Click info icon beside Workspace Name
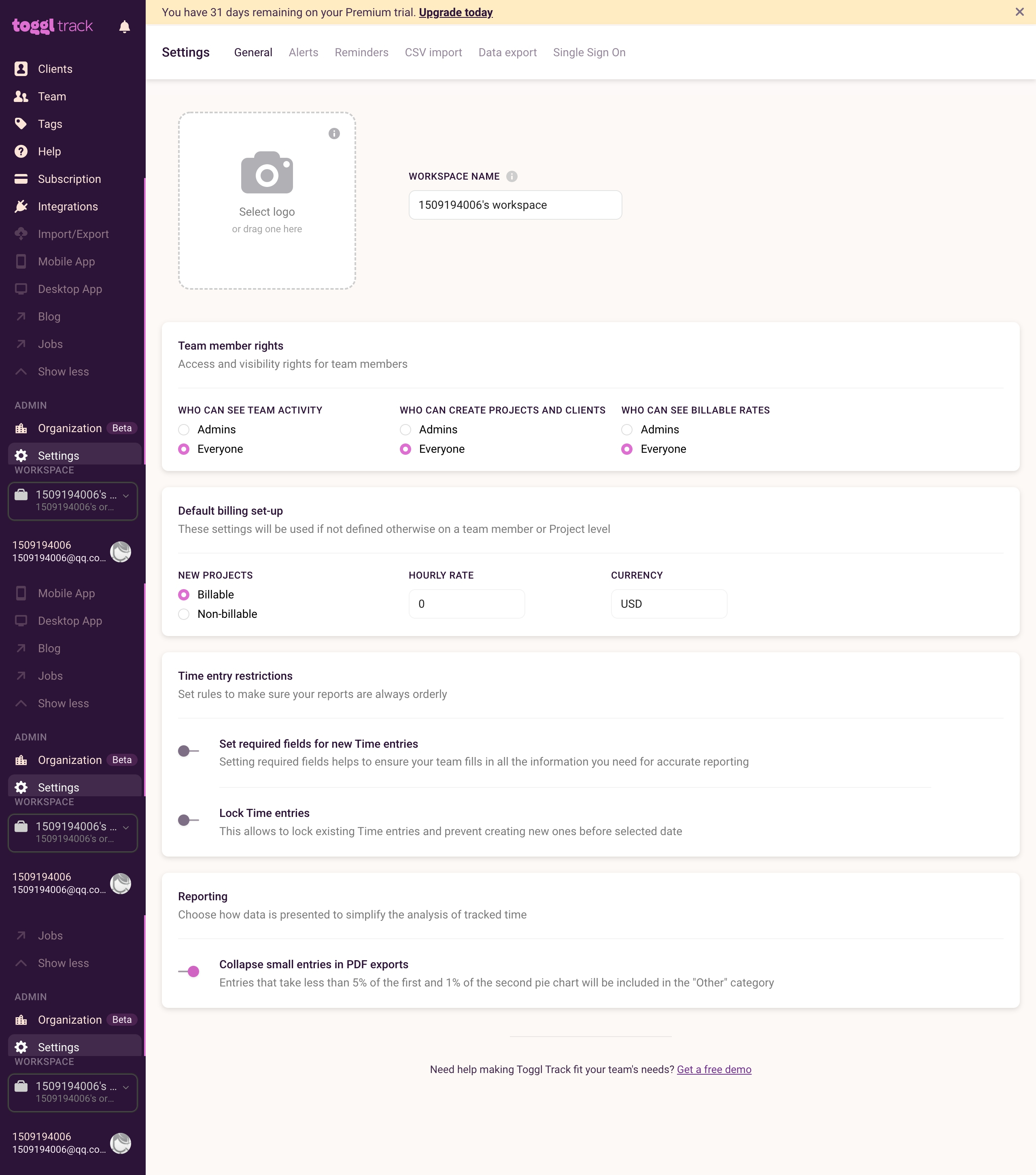Viewport: 1036px width, 1175px height. coord(512,176)
